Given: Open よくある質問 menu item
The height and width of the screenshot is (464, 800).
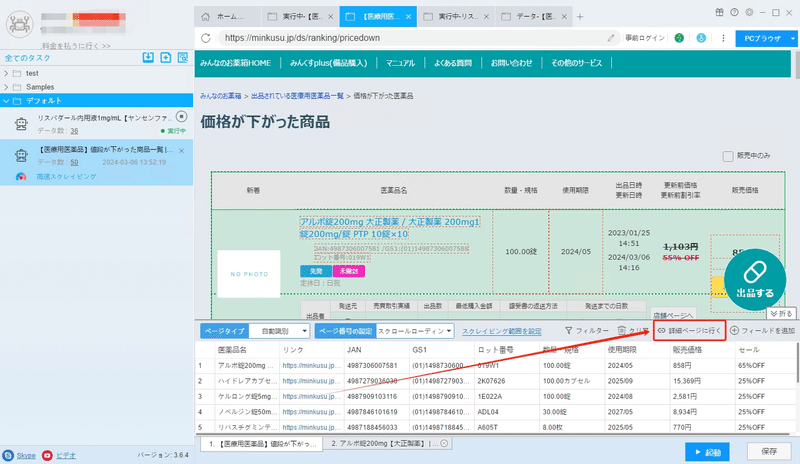Looking at the screenshot, I should pos(453,63).
